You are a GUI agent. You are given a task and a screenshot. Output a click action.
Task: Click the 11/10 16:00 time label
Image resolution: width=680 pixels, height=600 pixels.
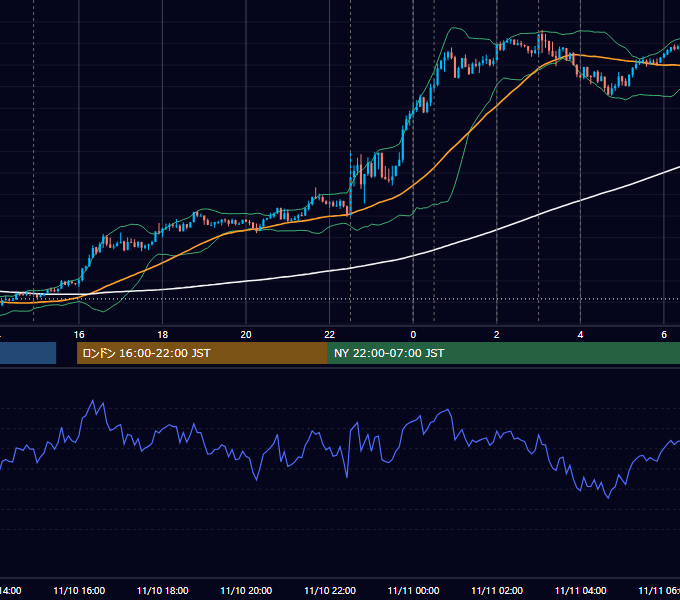click(x=79, y=590)
